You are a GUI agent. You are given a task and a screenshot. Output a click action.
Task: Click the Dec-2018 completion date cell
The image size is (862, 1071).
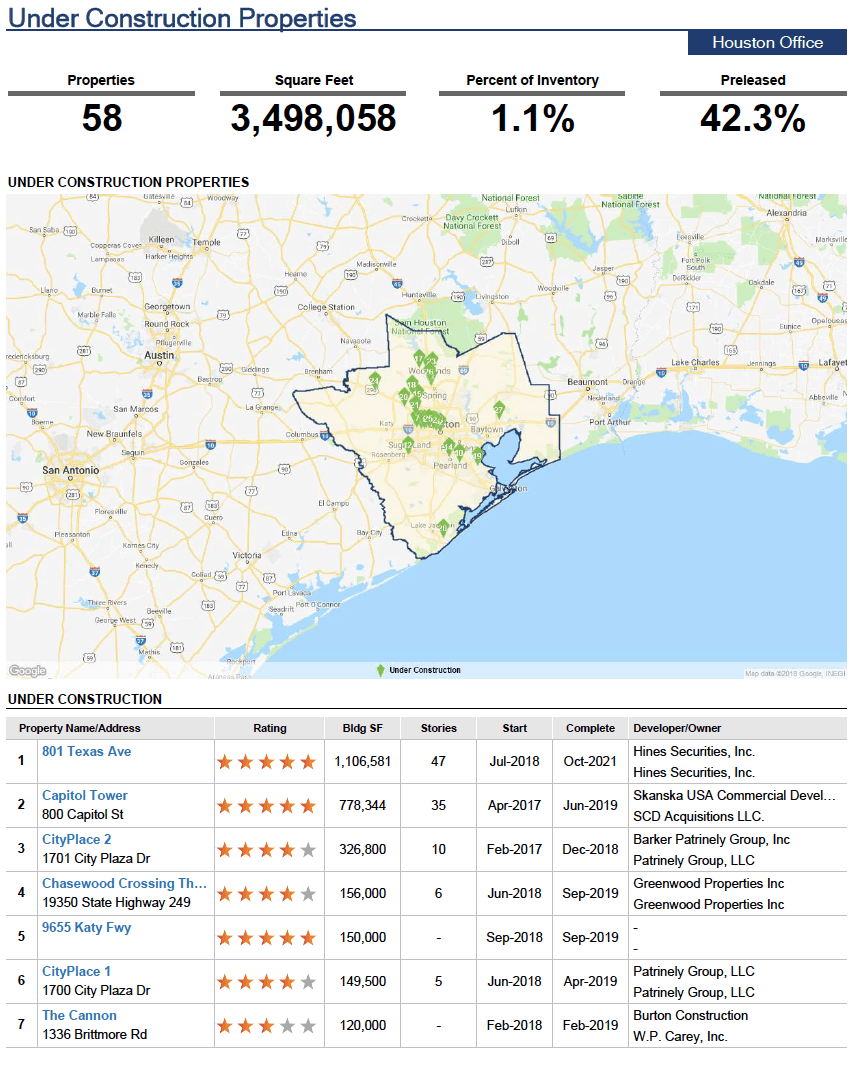[590, 850]
